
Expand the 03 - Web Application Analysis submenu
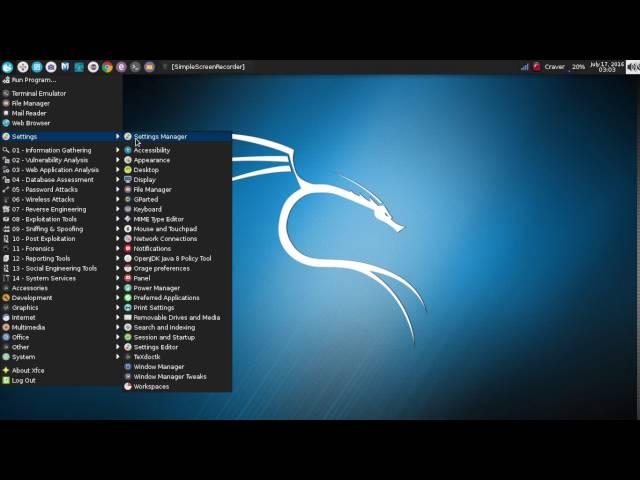coord(61,170)
